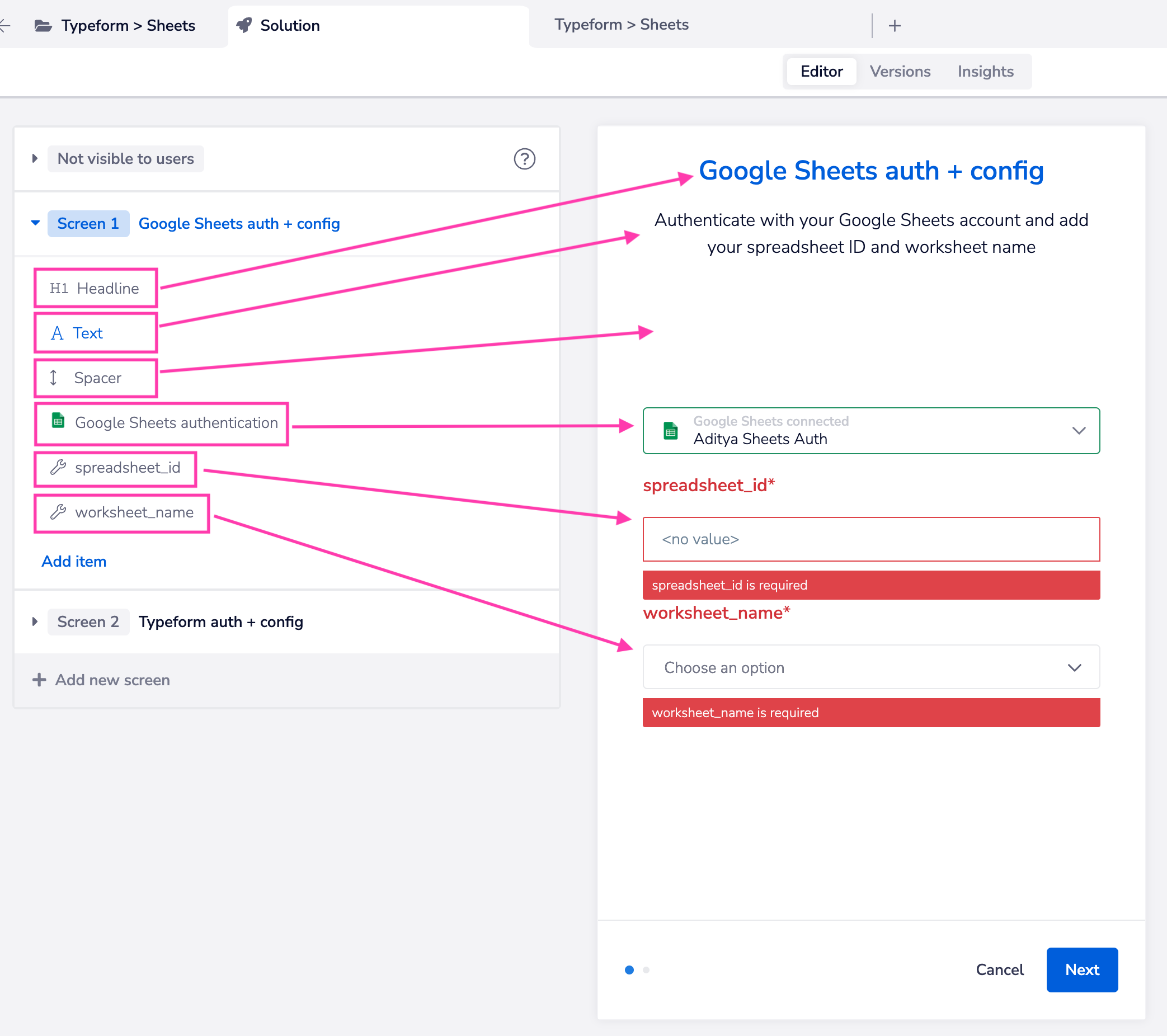The image size is (1167, 1036).
Task: Click the help question mark icon
Action: pyautogui.click(x=524, y=159)
